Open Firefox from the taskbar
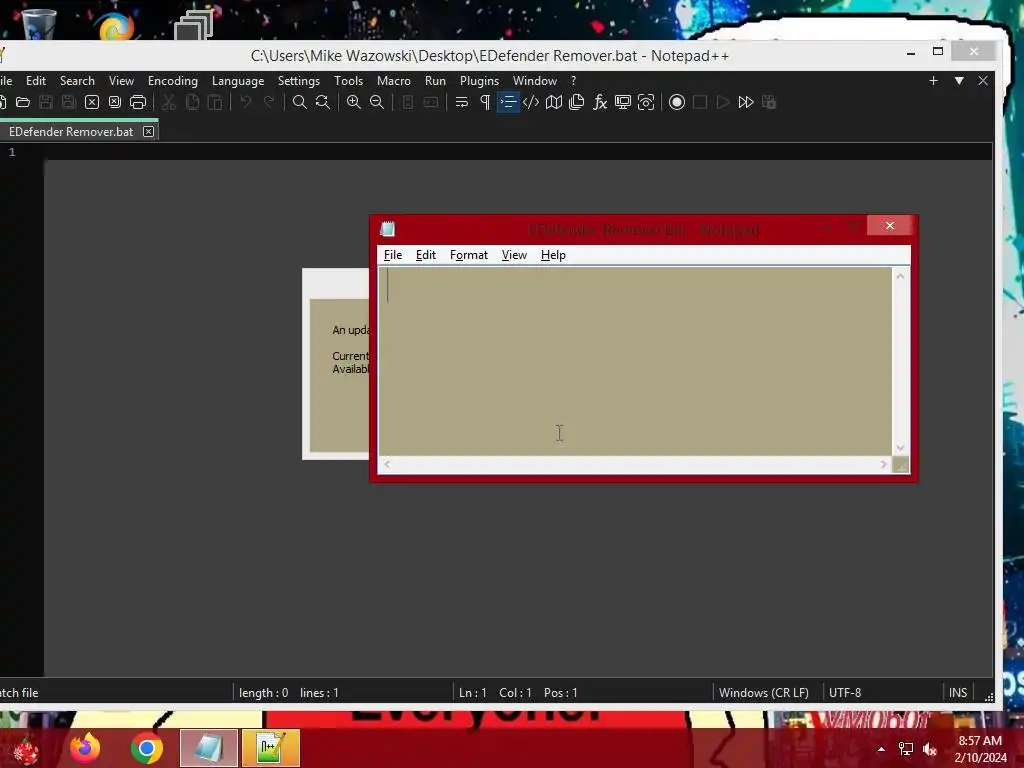 pyautogui.click(x=86, y=748)
